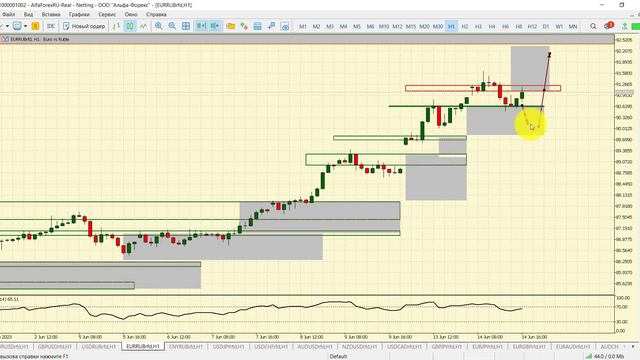Switch to bar chart display
Screen dimensions: 640x360
point(116,26)
